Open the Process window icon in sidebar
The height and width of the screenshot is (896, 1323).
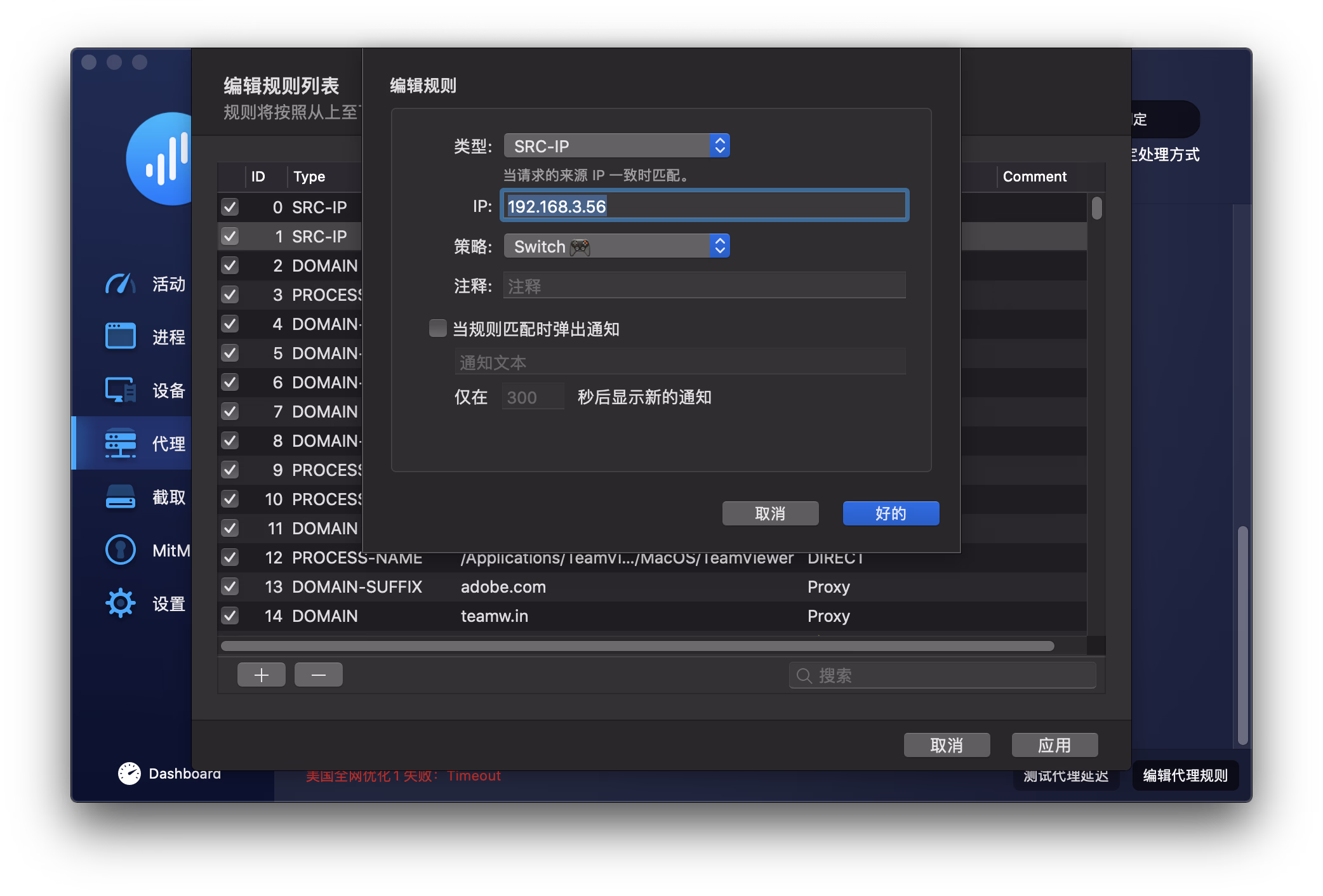pos(121,336)
